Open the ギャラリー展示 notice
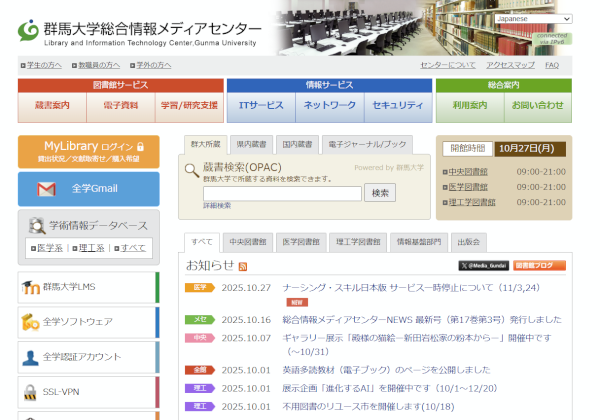The image size is (600, 420). (x=417, y=345)
